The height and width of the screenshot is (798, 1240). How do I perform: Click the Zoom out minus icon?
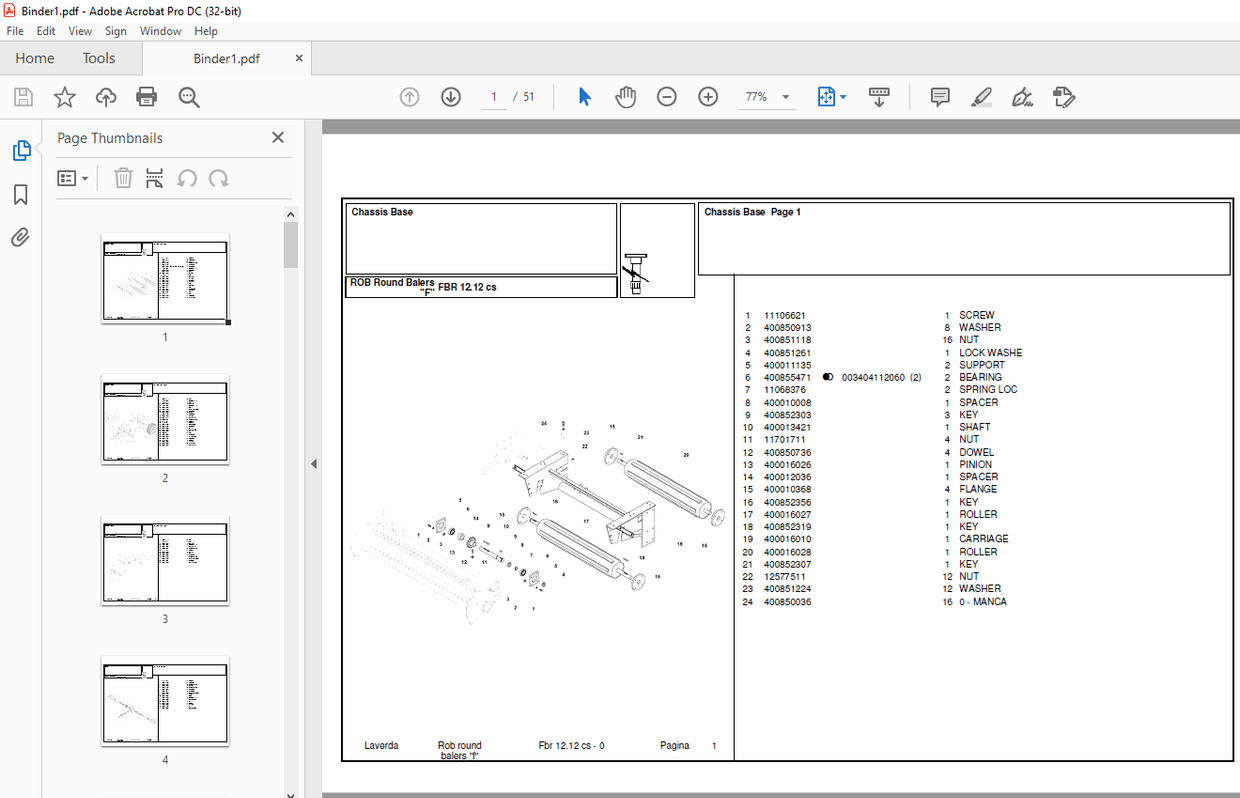(667, 97)
